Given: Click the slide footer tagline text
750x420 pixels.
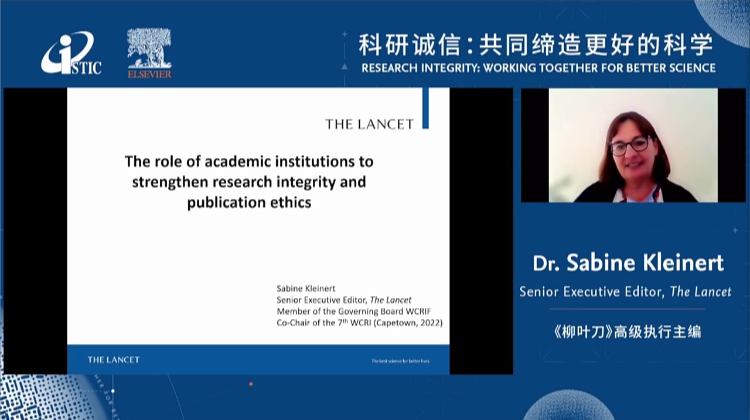Looking at the screenshot, I should 400,361.
